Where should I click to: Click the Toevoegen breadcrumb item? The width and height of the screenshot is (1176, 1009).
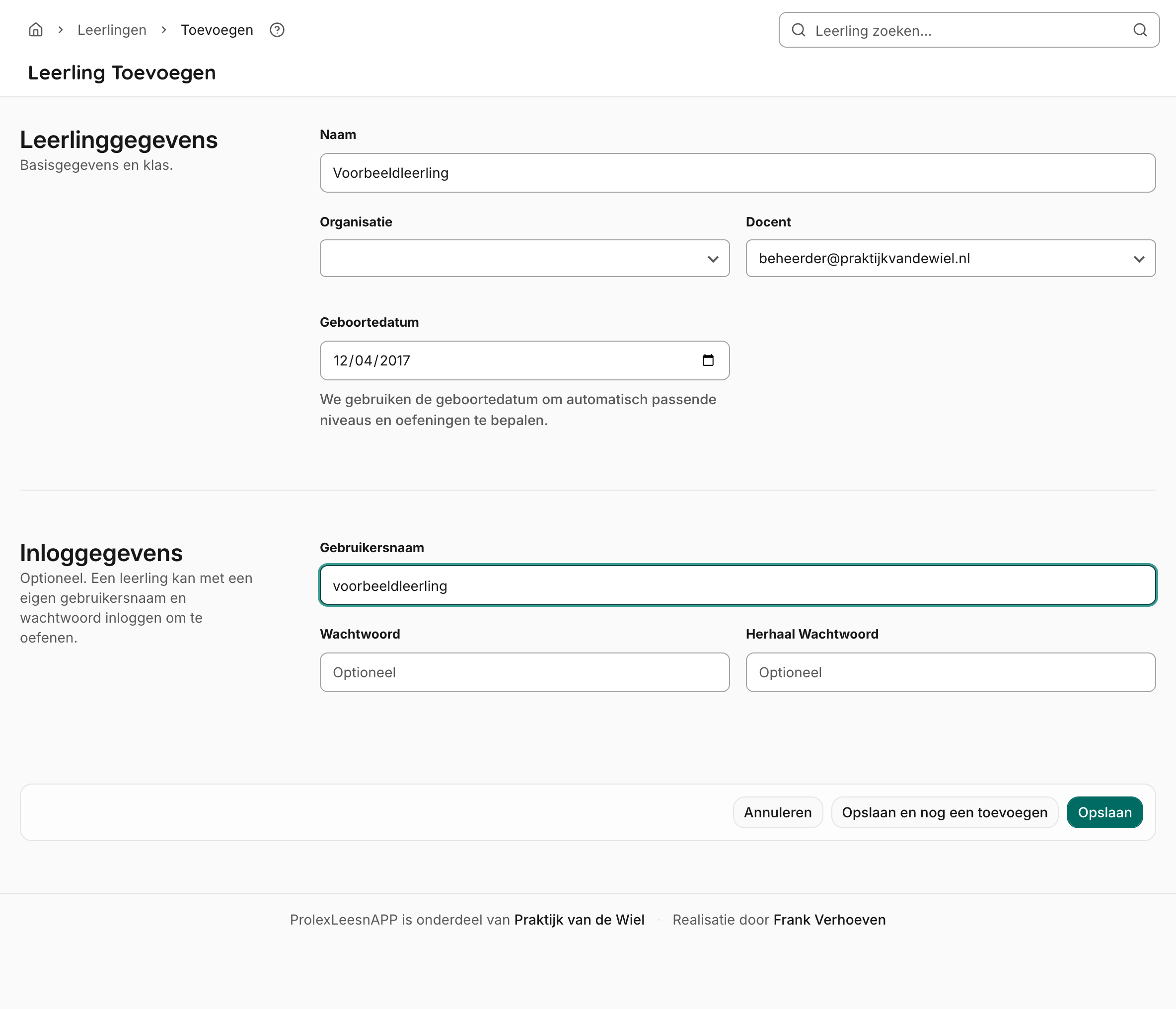pyautogui.click(x=217, y=30)
